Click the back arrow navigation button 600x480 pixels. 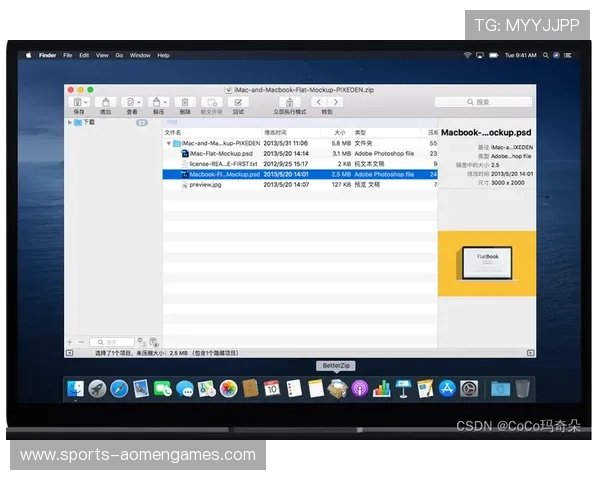click(x=319, y=102)
